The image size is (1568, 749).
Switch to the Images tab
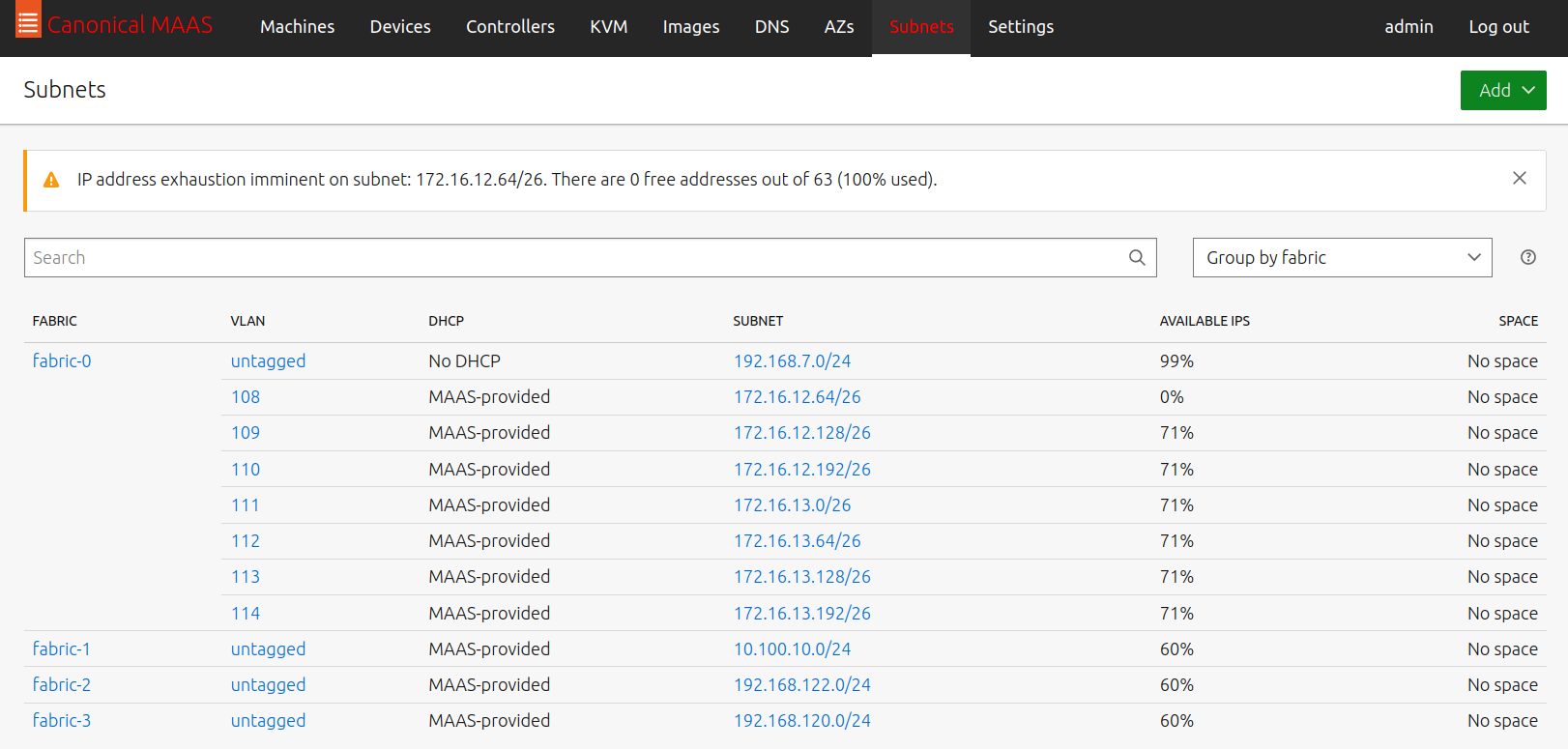690,27
